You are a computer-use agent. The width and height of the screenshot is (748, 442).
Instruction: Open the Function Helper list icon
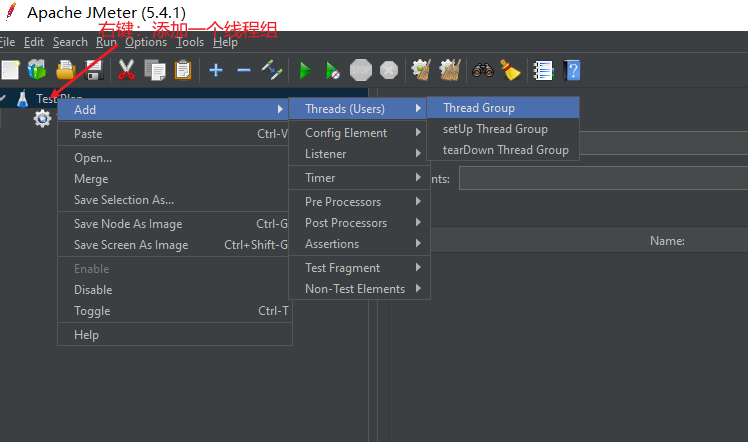[x=543, y=70]
